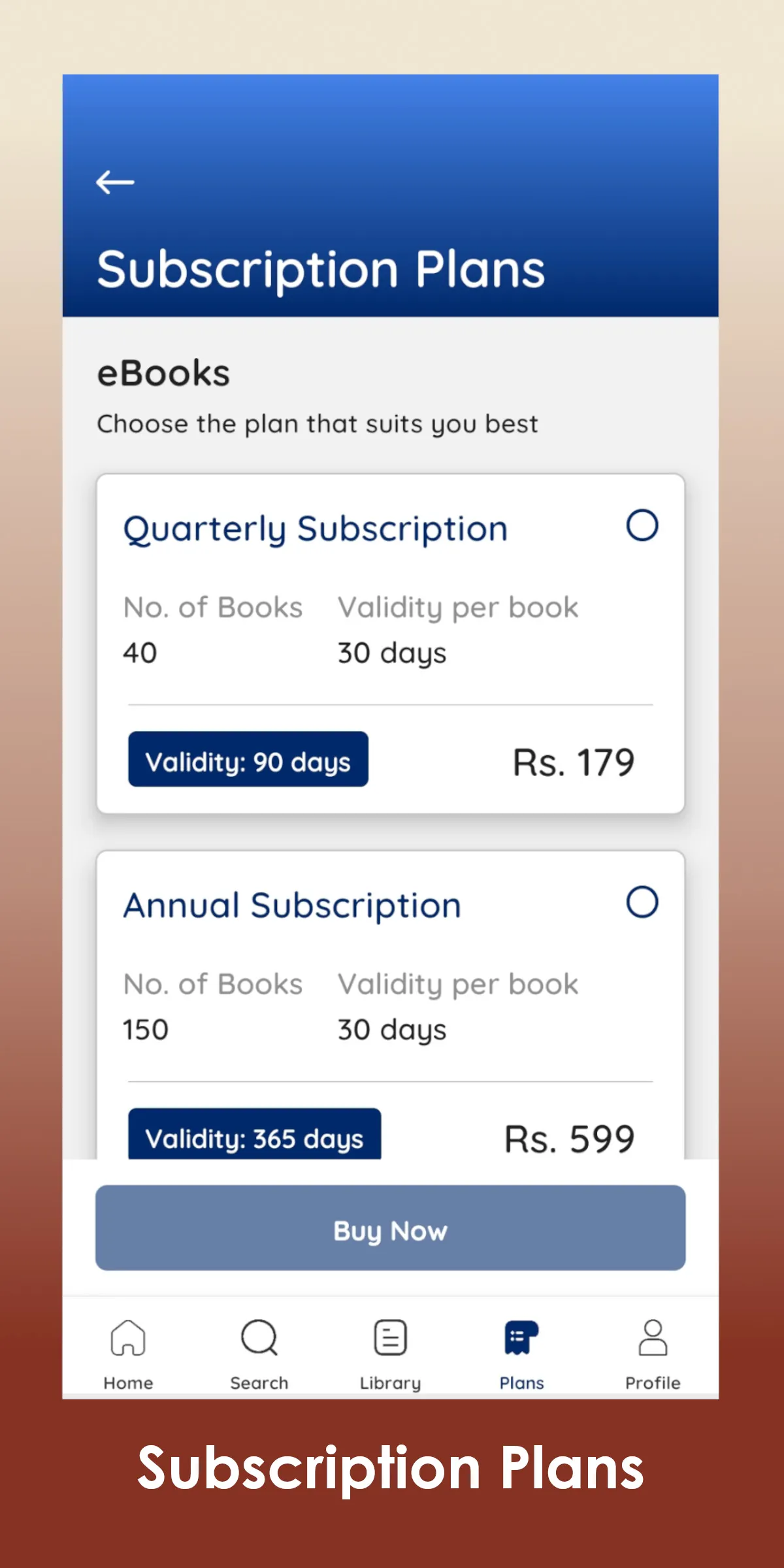Tap the Buy Now button

(390, 1230)
